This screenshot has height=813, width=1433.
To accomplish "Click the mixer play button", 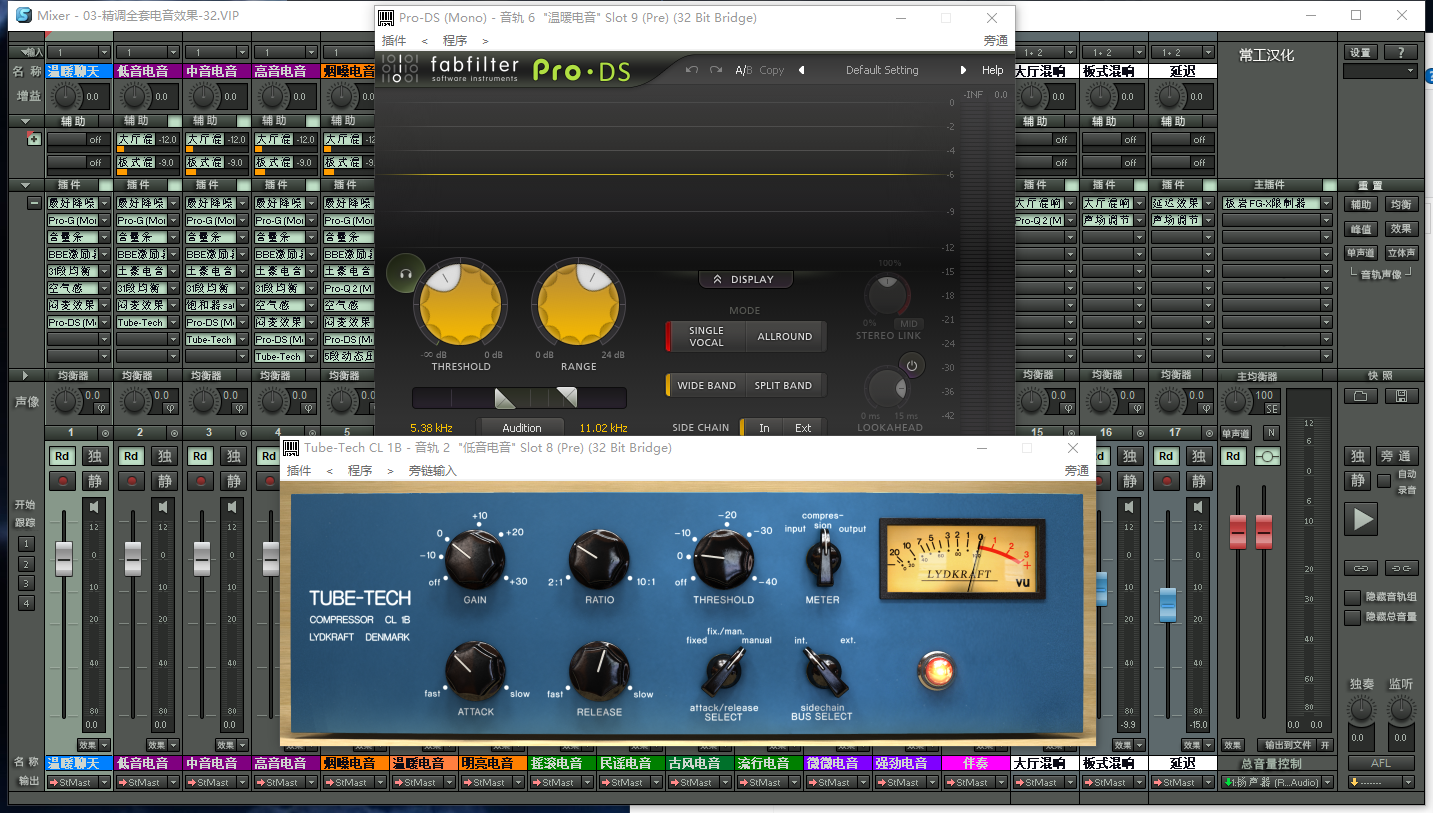I will (1361, 519).
